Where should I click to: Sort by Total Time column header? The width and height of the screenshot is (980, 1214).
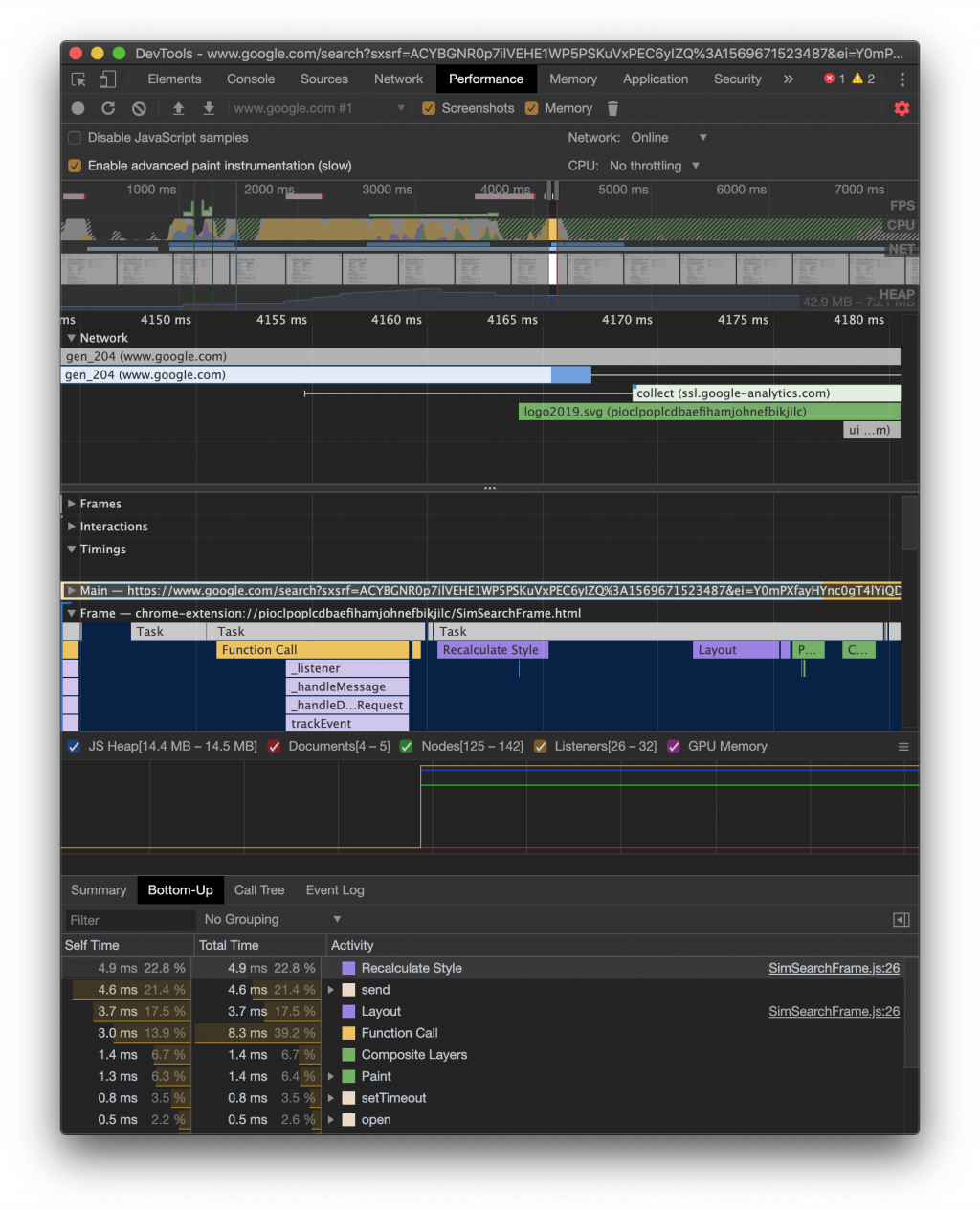tap(258, 946)
